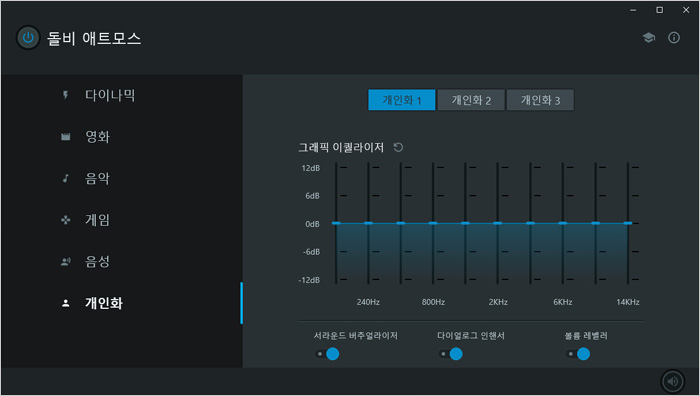
Task: Switch to the 개인화 2 tab
Action: tap(471, 100)
